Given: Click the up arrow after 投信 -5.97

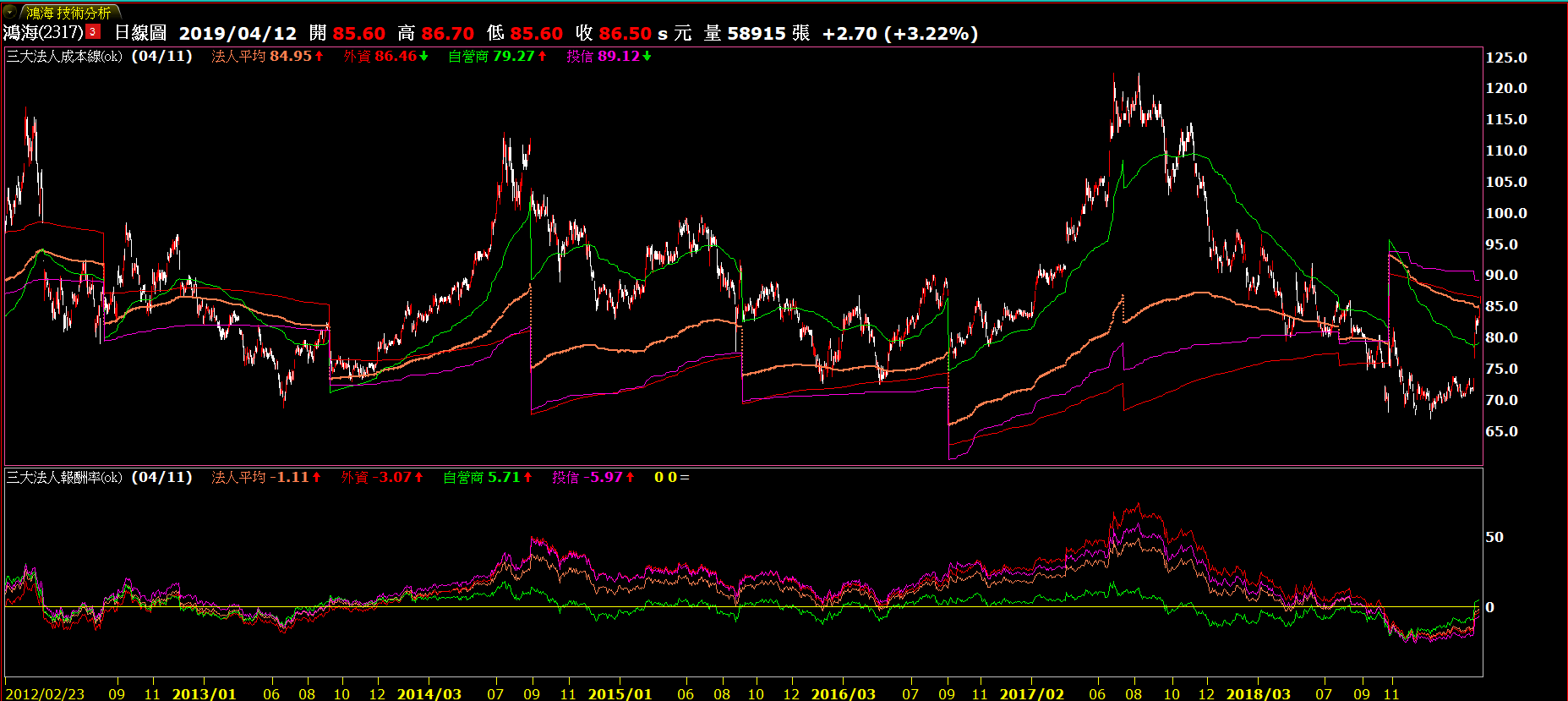Looking at the screenshot, I should click(630, 478).
